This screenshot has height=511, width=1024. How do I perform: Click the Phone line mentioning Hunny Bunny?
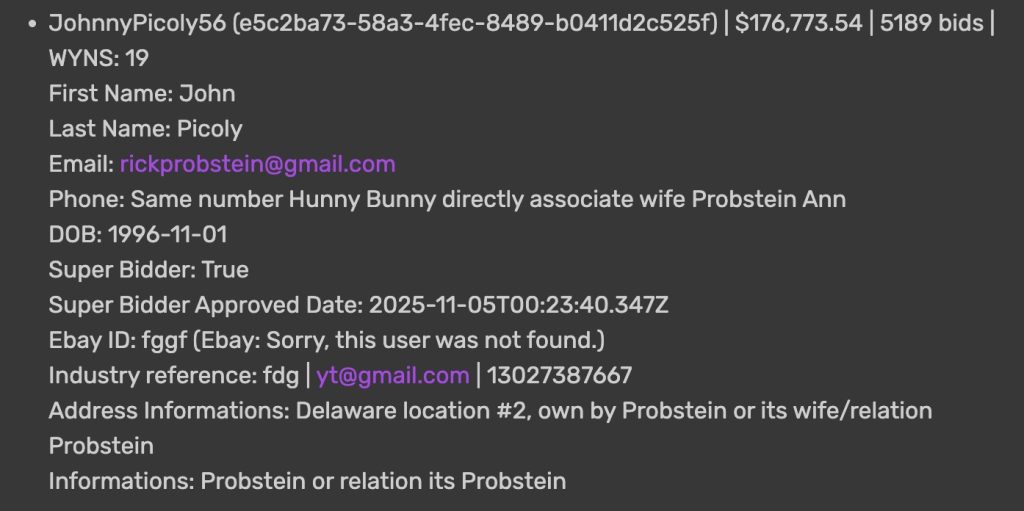[x=447, y=199]
